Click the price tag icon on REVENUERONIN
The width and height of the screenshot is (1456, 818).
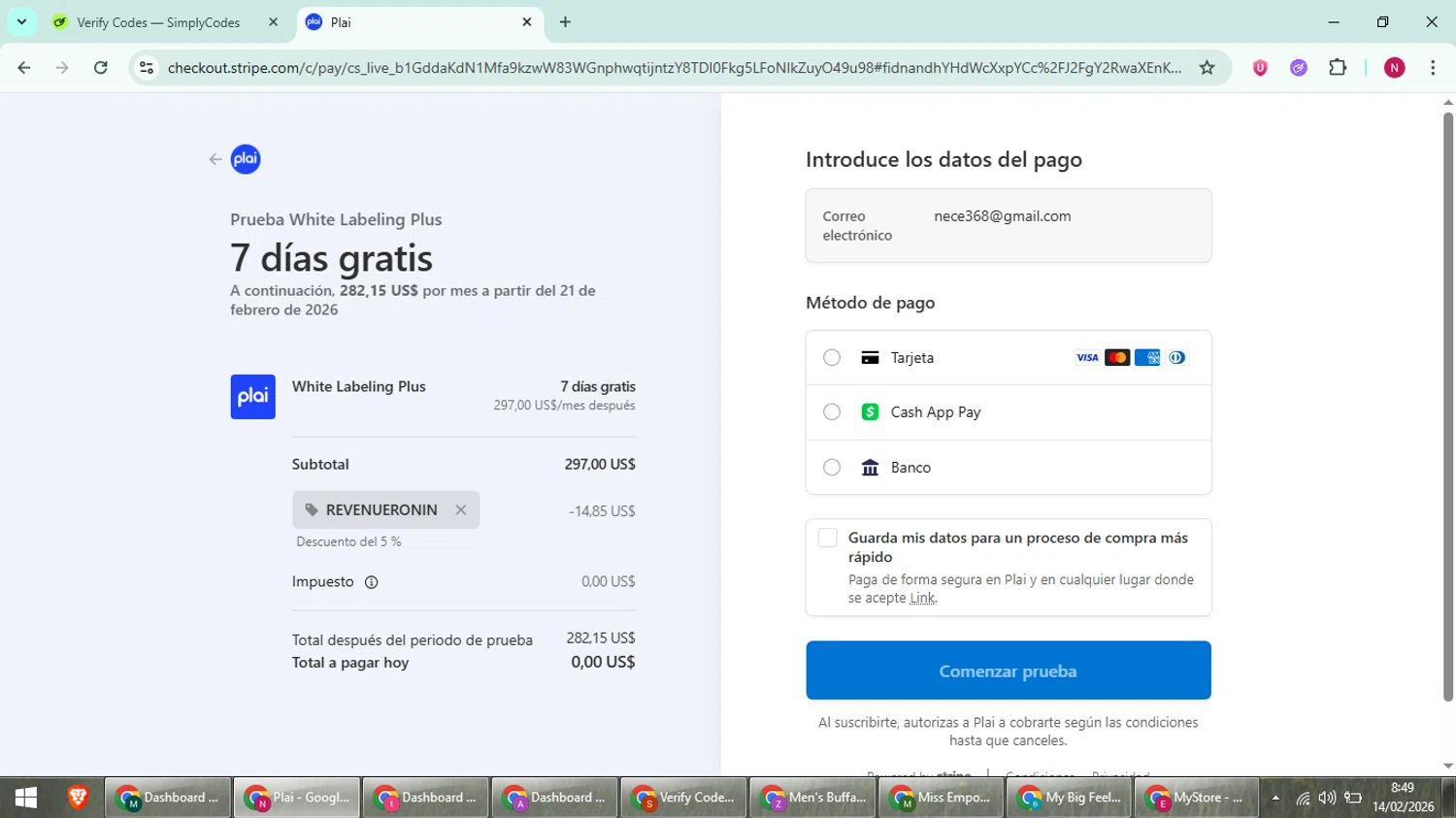pos(312,509)
